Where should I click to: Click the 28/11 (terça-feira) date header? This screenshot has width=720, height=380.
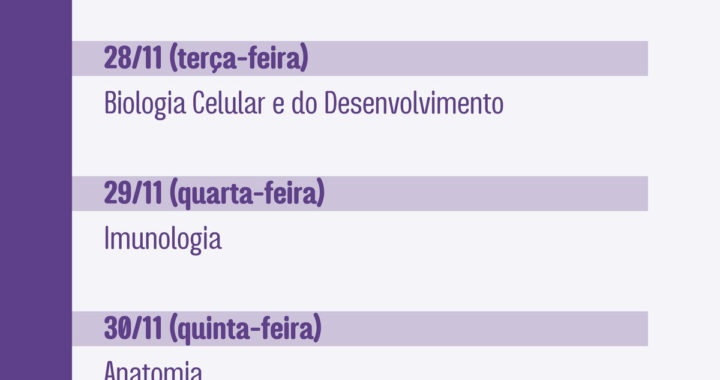(x=360, y=58)
